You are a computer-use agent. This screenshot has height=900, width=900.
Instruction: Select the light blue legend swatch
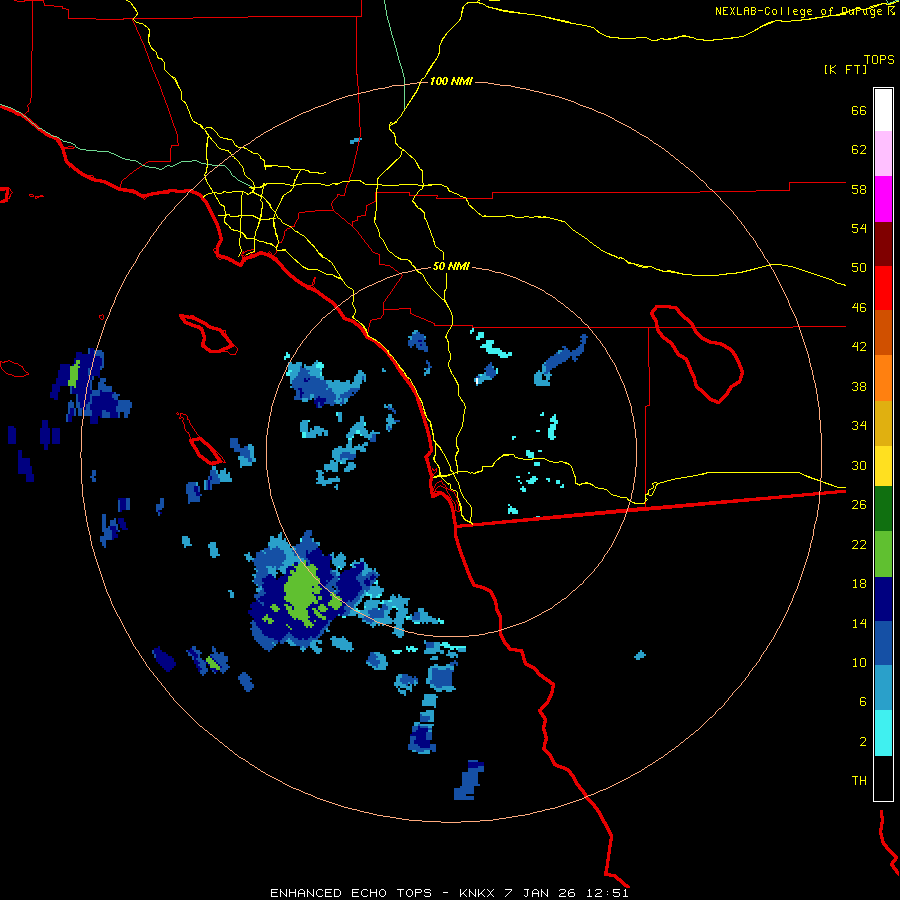tap(883, 688)
